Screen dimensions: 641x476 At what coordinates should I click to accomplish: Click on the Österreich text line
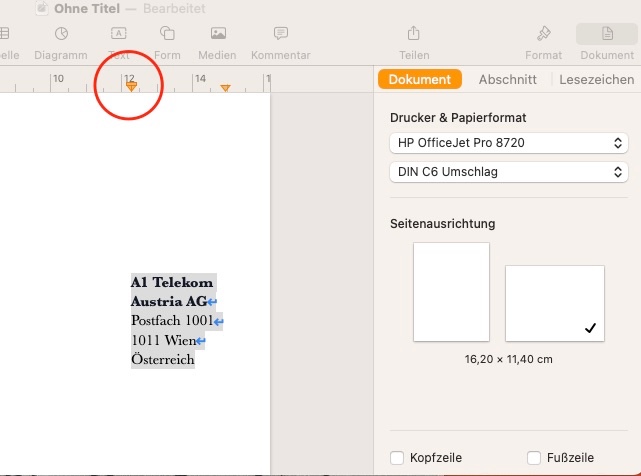click(162, 359)
